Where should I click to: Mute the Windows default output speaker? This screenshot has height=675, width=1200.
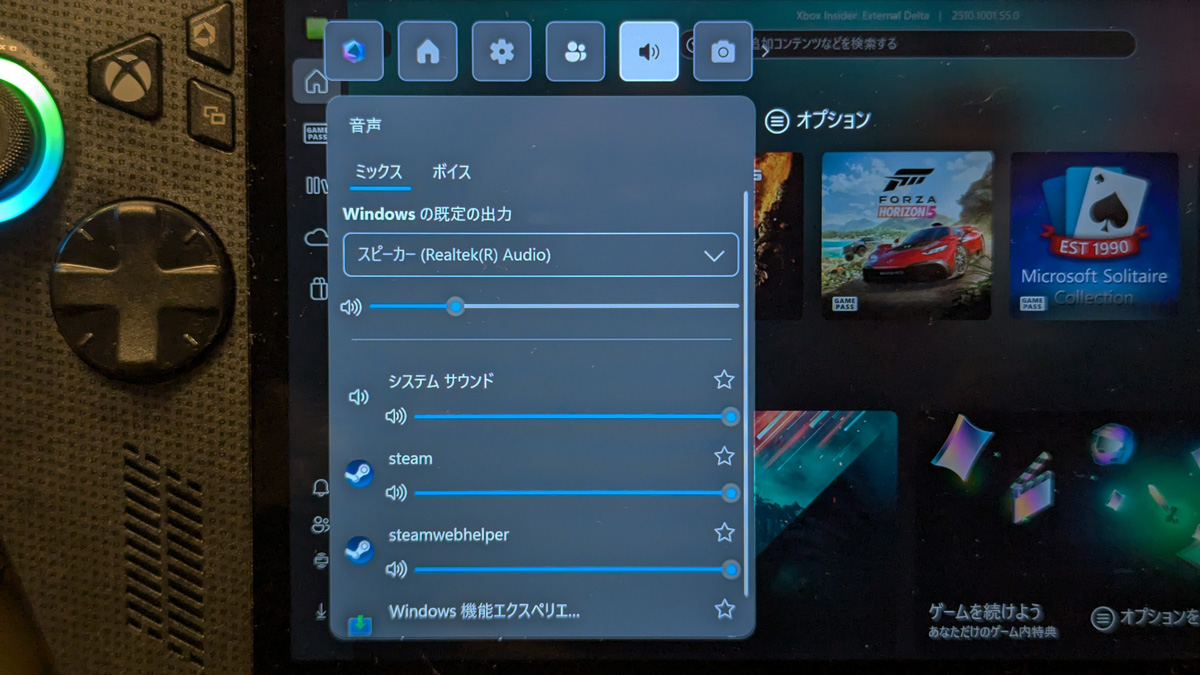click(x=351, y=307)
